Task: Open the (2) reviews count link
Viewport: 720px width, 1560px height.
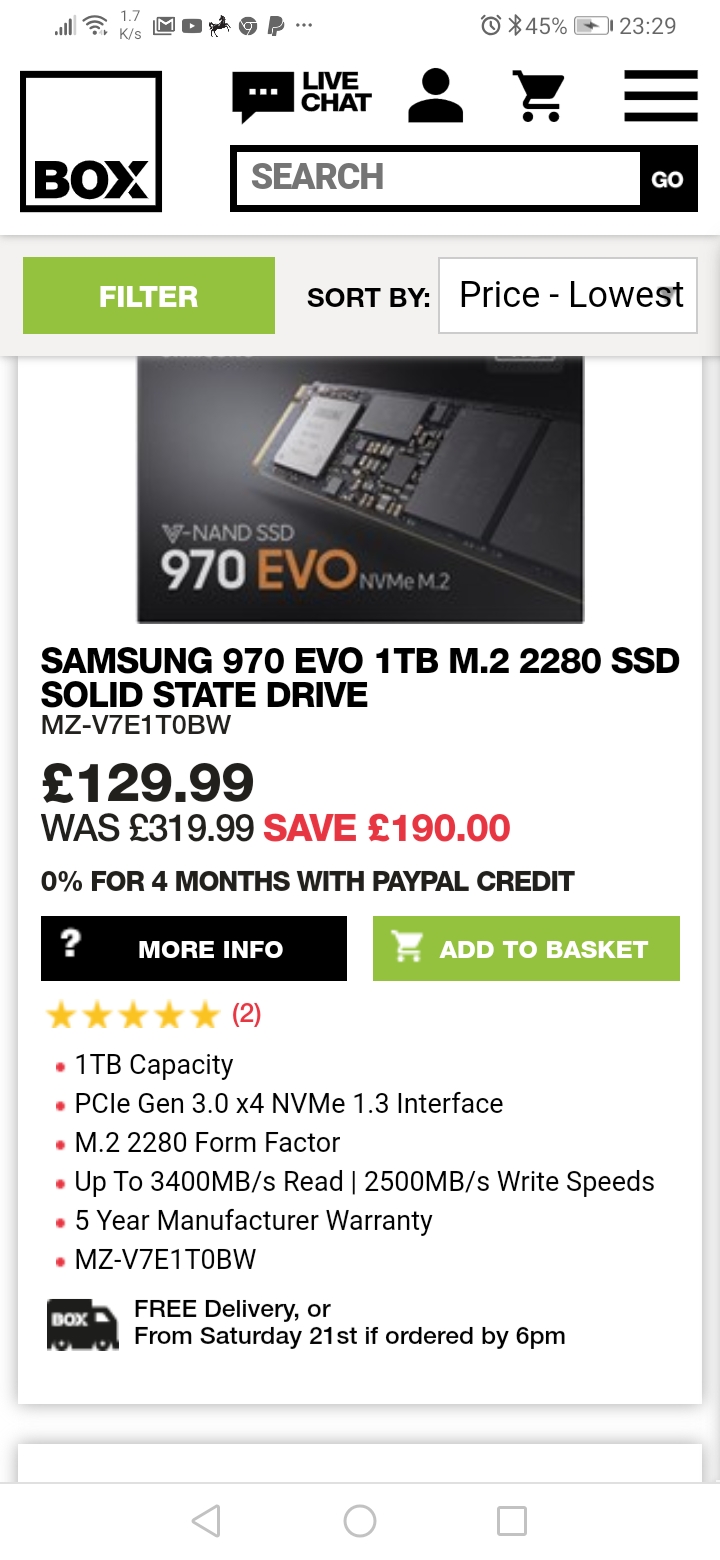Action: click(247, 1015)
